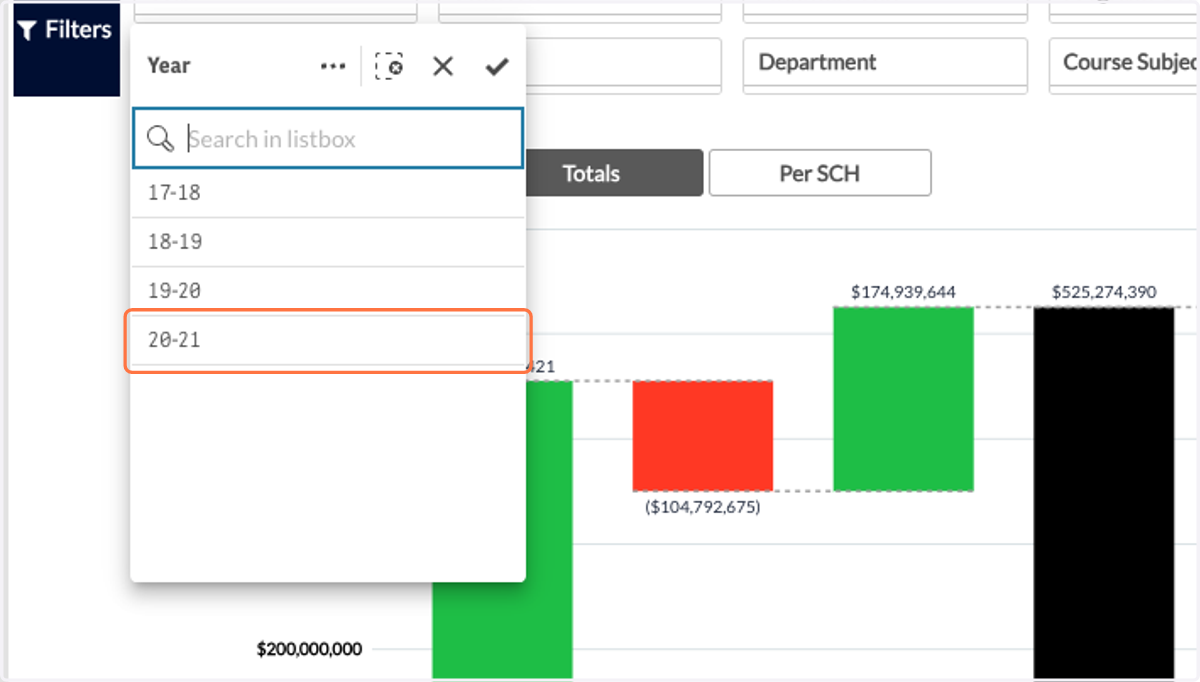This screenshot has height=682, width=1200.
Task: Select year 18-19 in the list
Action: [328, 242]
